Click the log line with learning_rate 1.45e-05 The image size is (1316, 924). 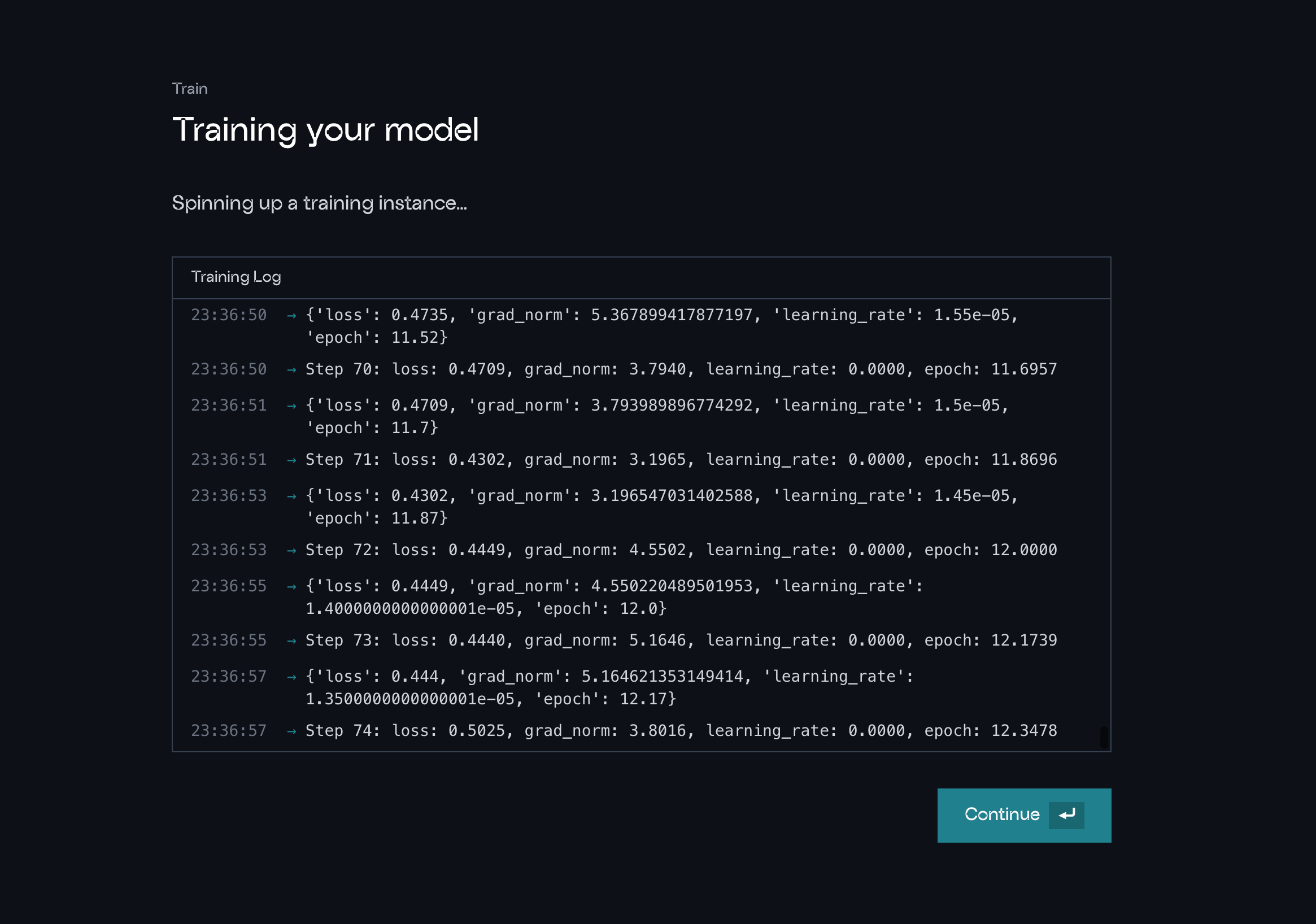pos(661,496)
